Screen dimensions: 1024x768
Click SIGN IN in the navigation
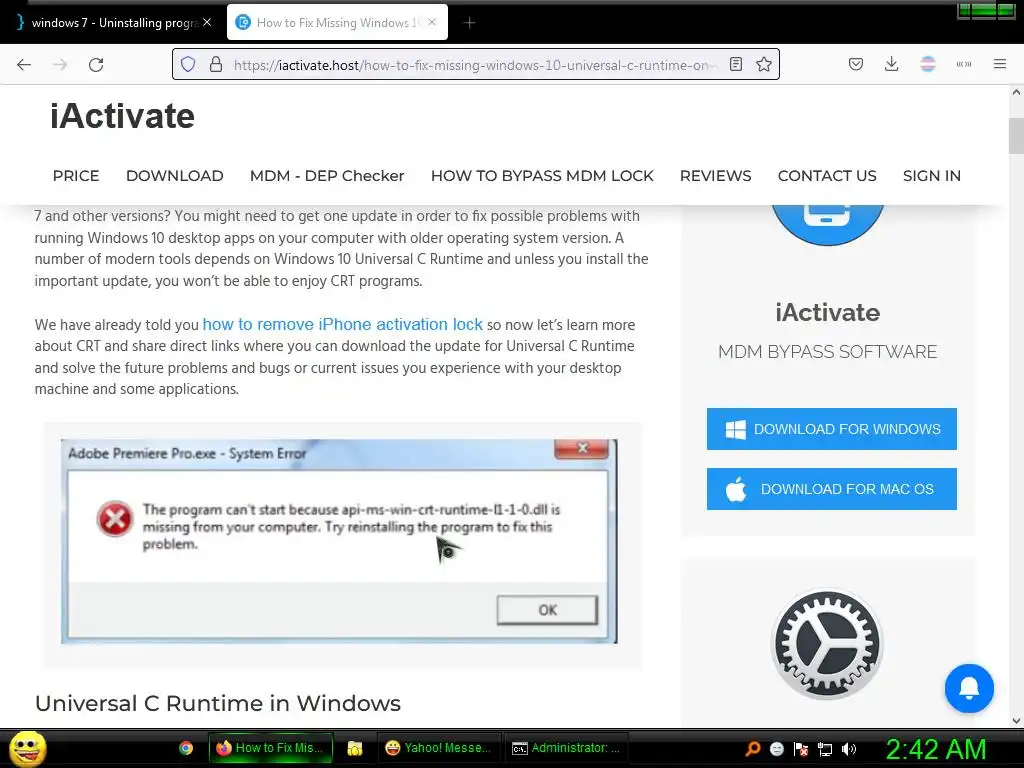point(931,176)
